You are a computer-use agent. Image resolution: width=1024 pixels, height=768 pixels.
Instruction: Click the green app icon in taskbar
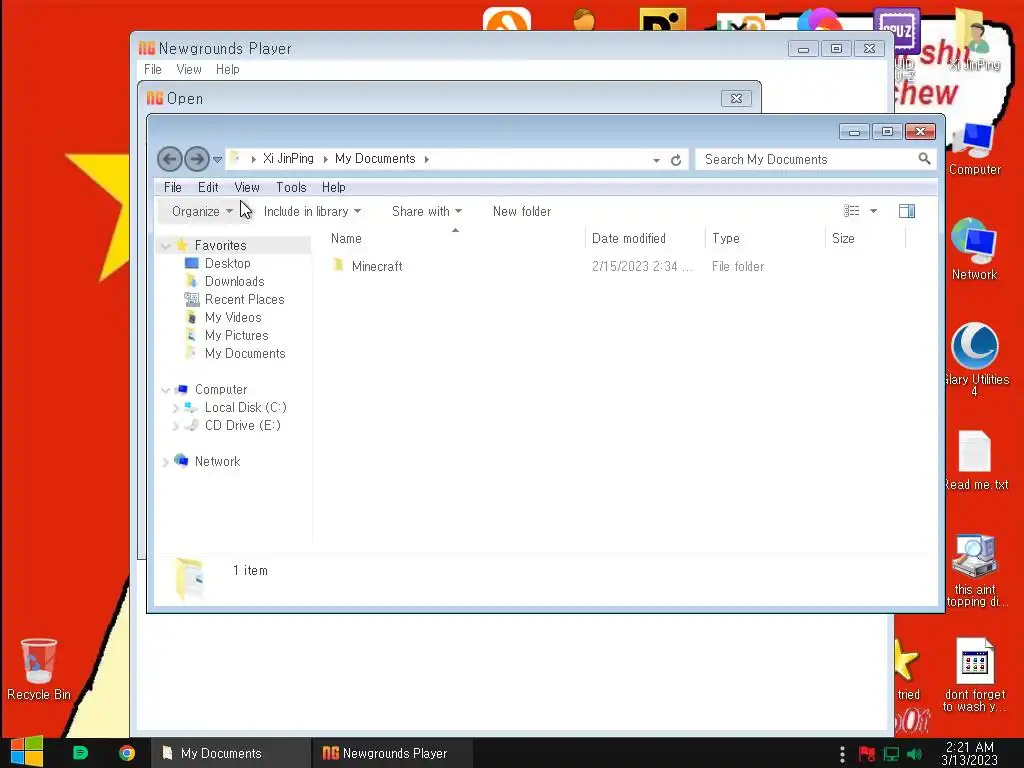tap(80, 753)
